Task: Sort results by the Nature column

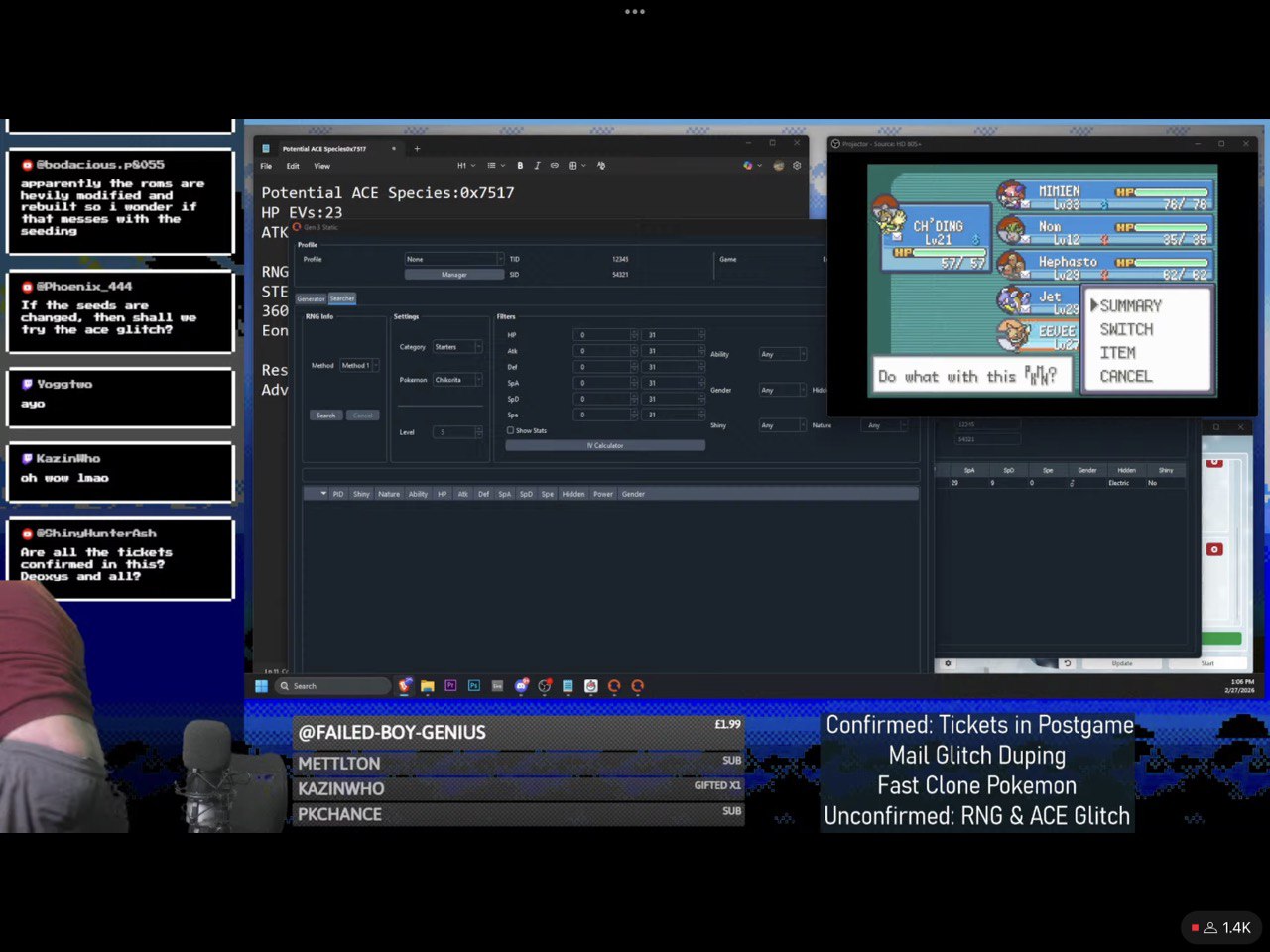Action: coord(389,494)
